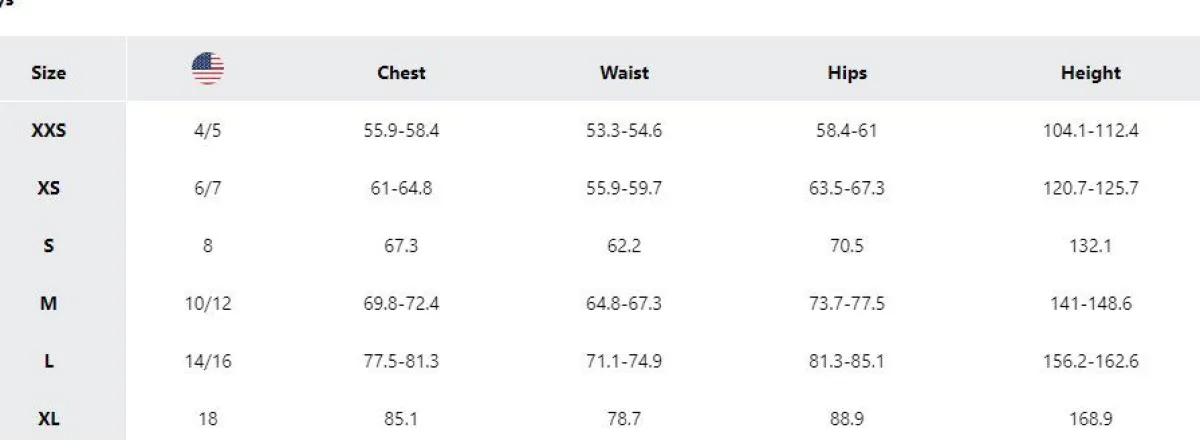Select US size 14/16 cell
Image resolution: width=1200 pixels, height=440 pixels.
[x=208, y=362]
